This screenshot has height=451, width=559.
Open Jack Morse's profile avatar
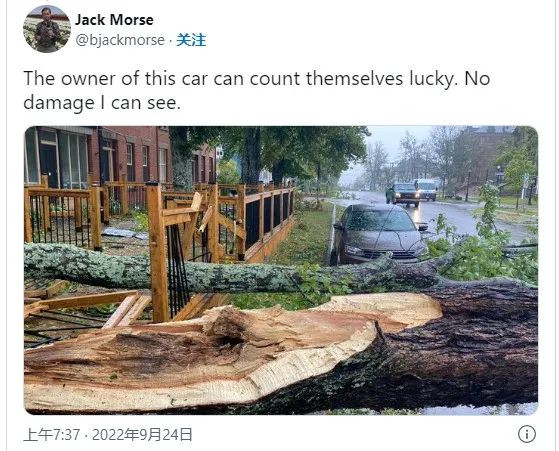coord(47,29)
